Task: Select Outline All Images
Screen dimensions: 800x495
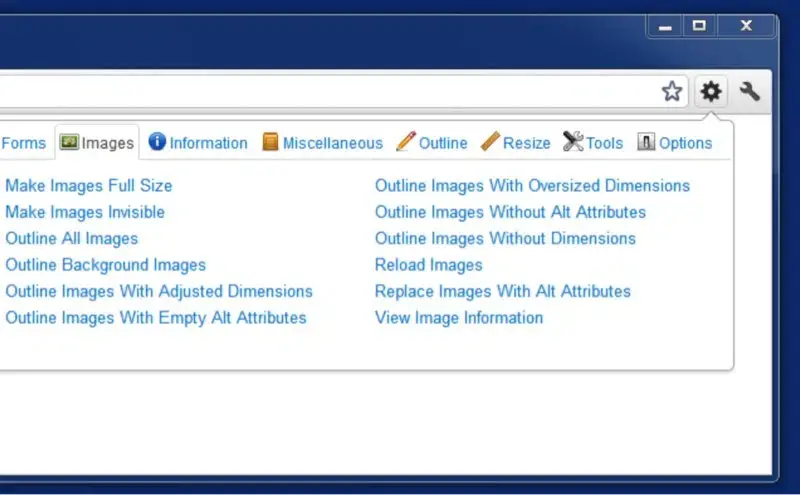Action: [x=72, y=239]
